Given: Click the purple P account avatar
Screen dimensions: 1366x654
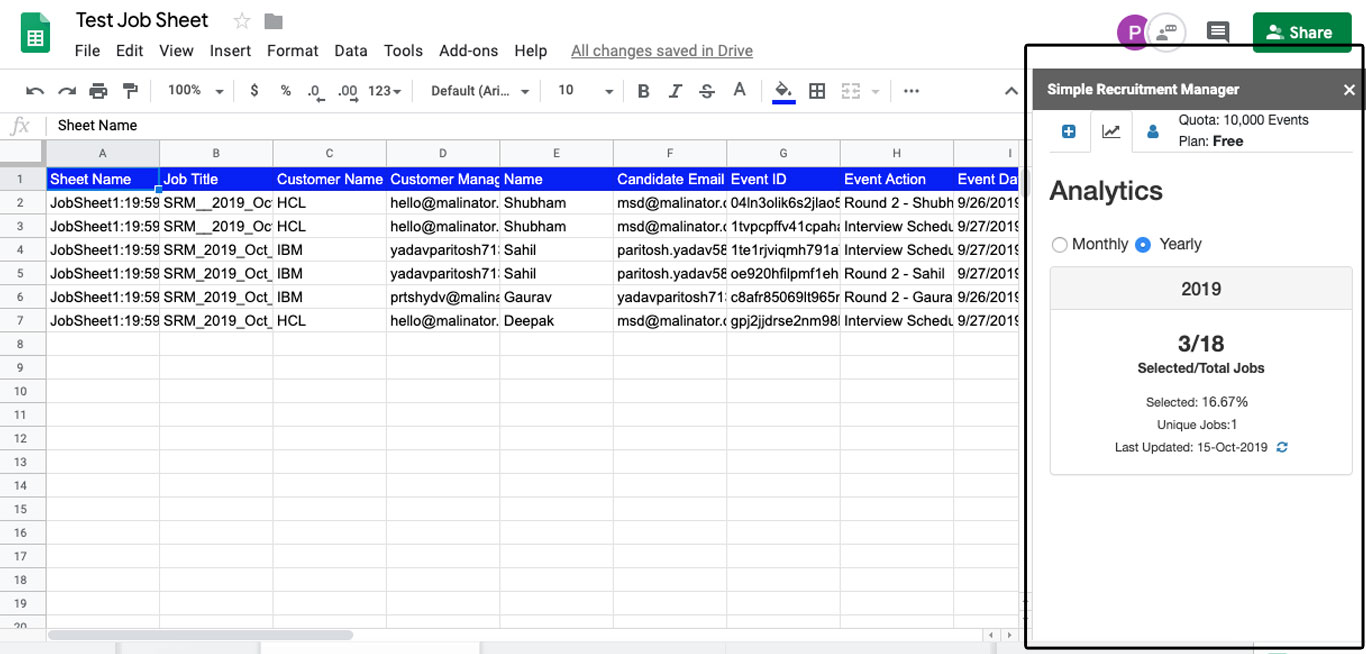Looking at the screenshot, I should coord(1133,32).
